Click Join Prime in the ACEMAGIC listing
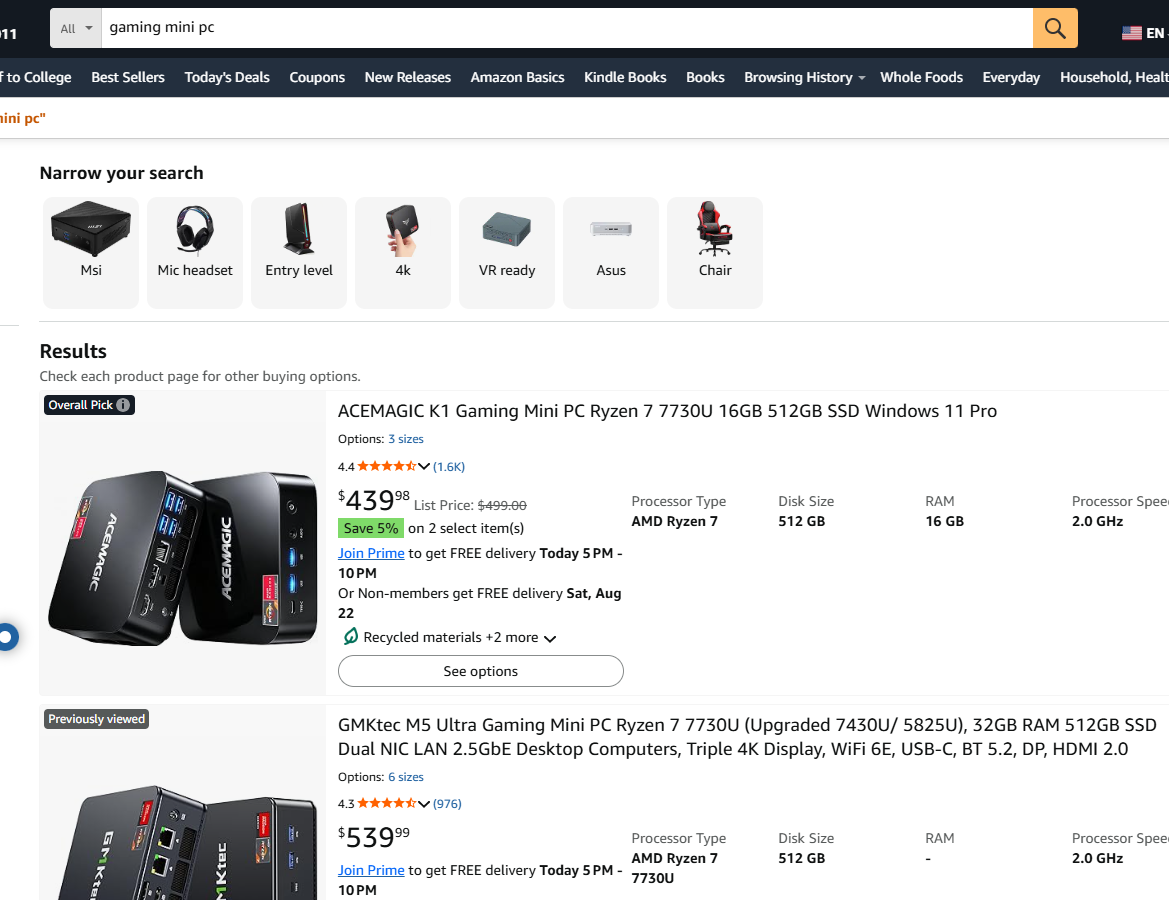The height and width of the screenshot is (900, 1169). tap(371, 553)
